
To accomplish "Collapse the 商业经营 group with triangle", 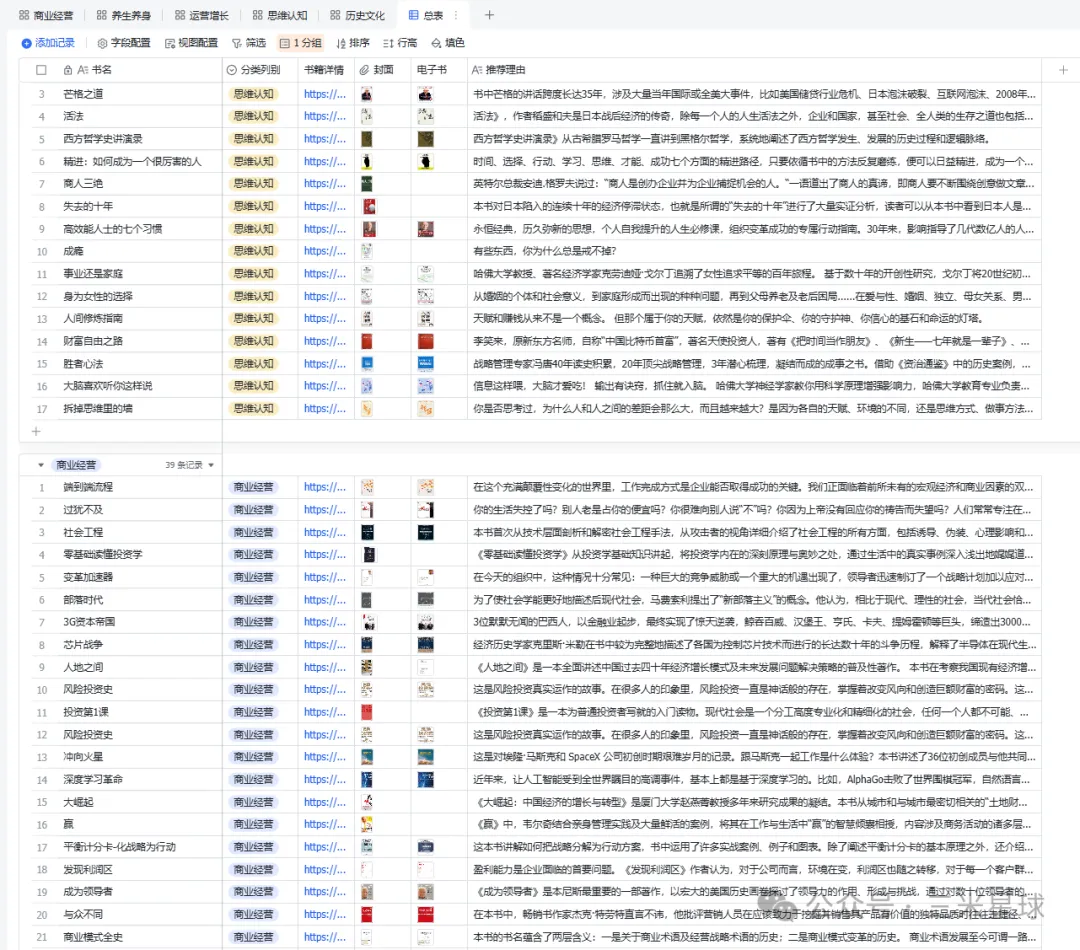I will point(41,465).
